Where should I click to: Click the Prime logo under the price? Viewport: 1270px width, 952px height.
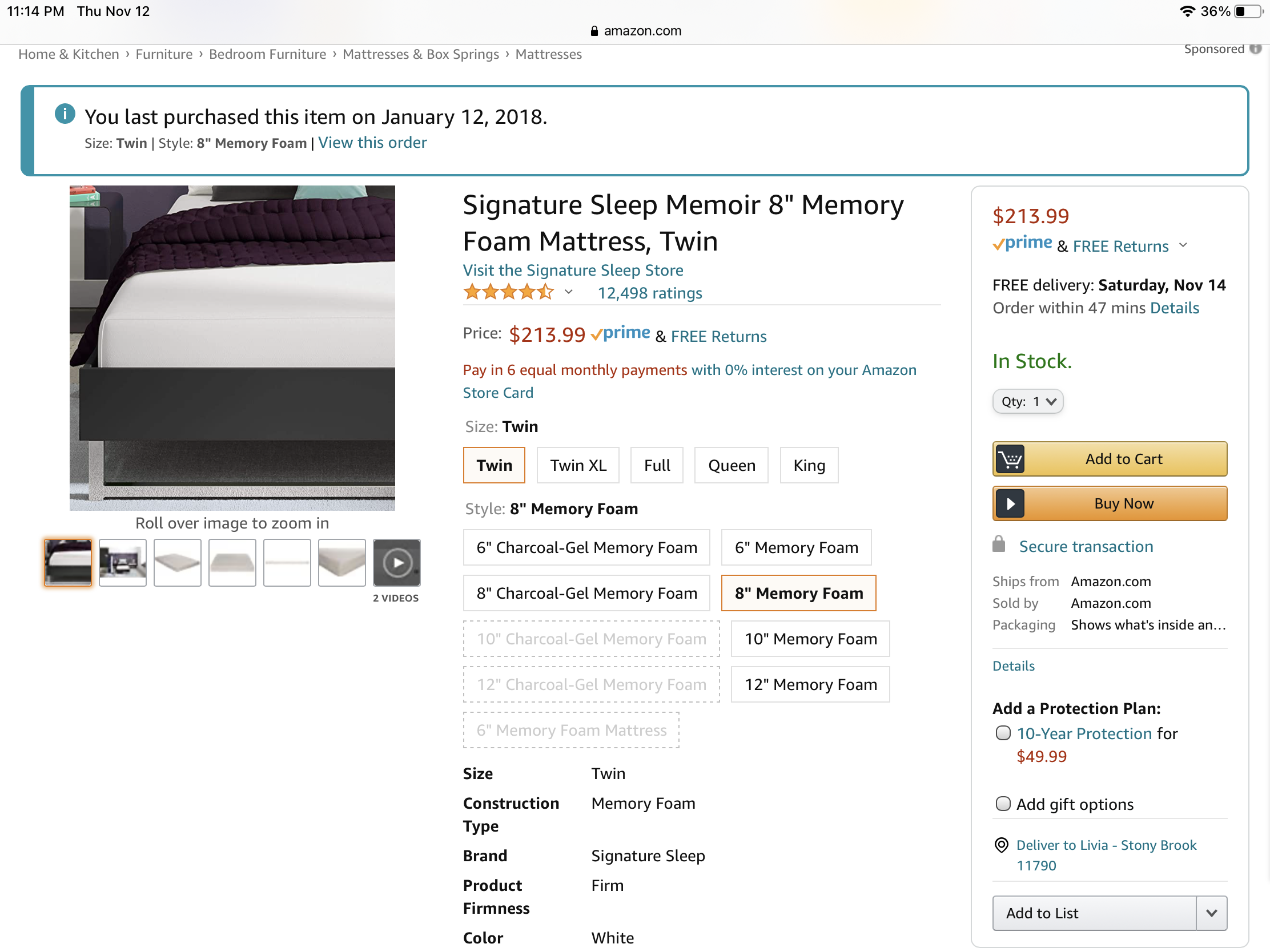(1023, 244)
